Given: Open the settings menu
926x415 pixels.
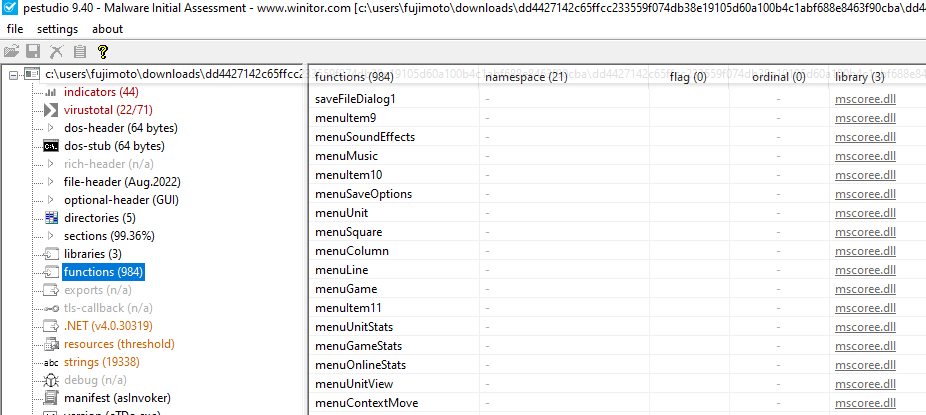Looking at the screenshot, I should (x=57, y=29).
